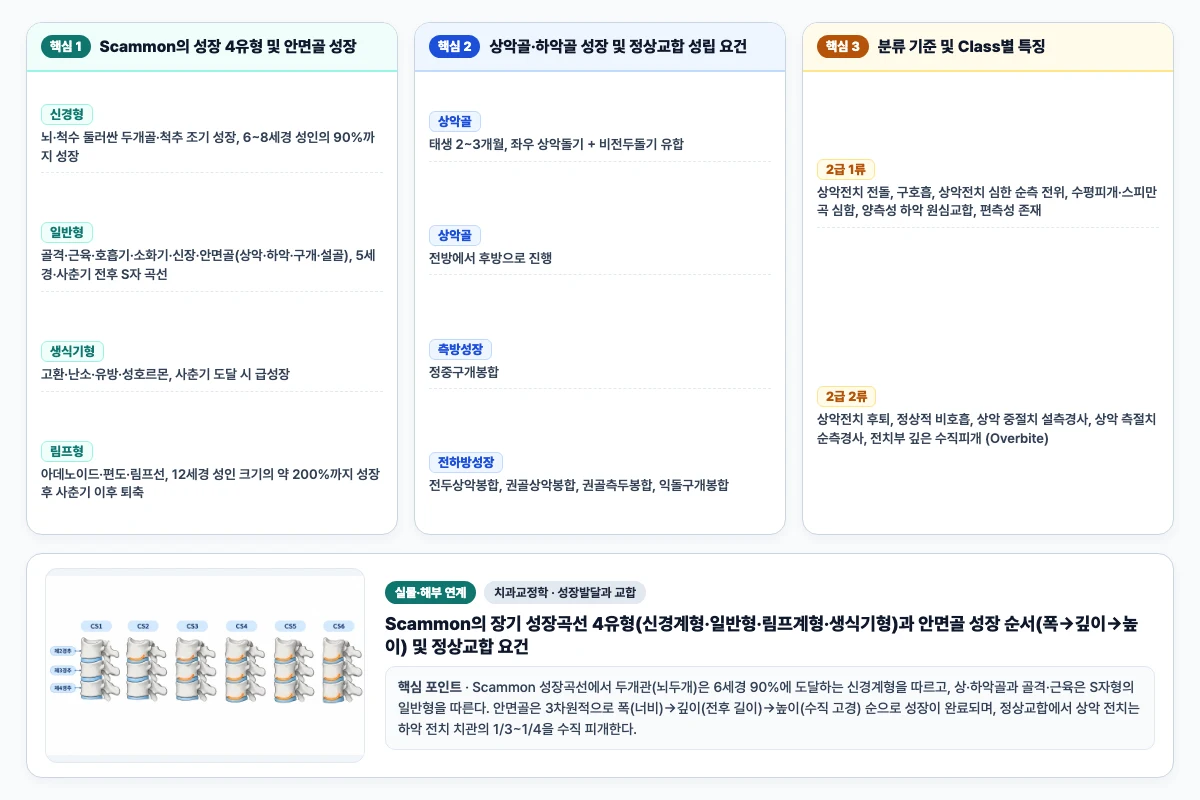Click the '치과교정학 · 성장발달과 교합' tag

[x=565, y=592]
